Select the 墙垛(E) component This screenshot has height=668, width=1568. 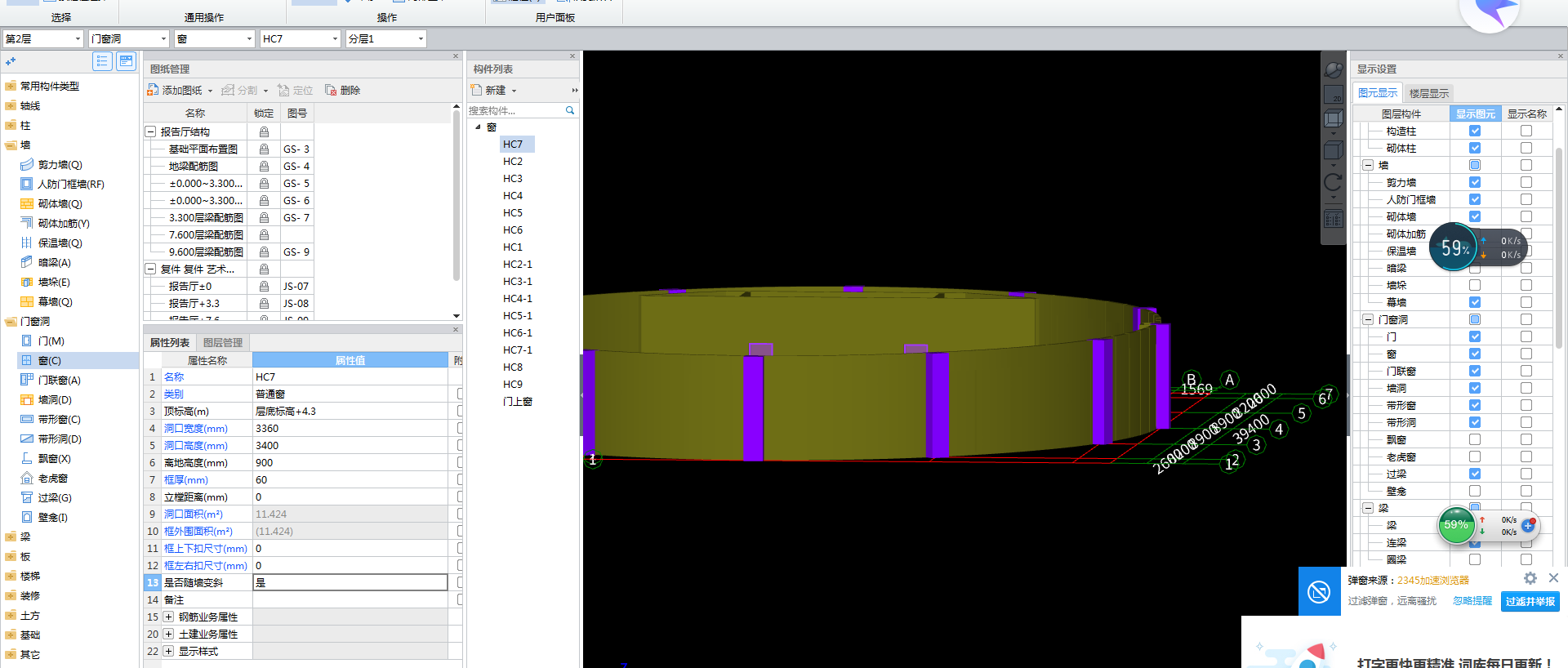click(54, 282)
